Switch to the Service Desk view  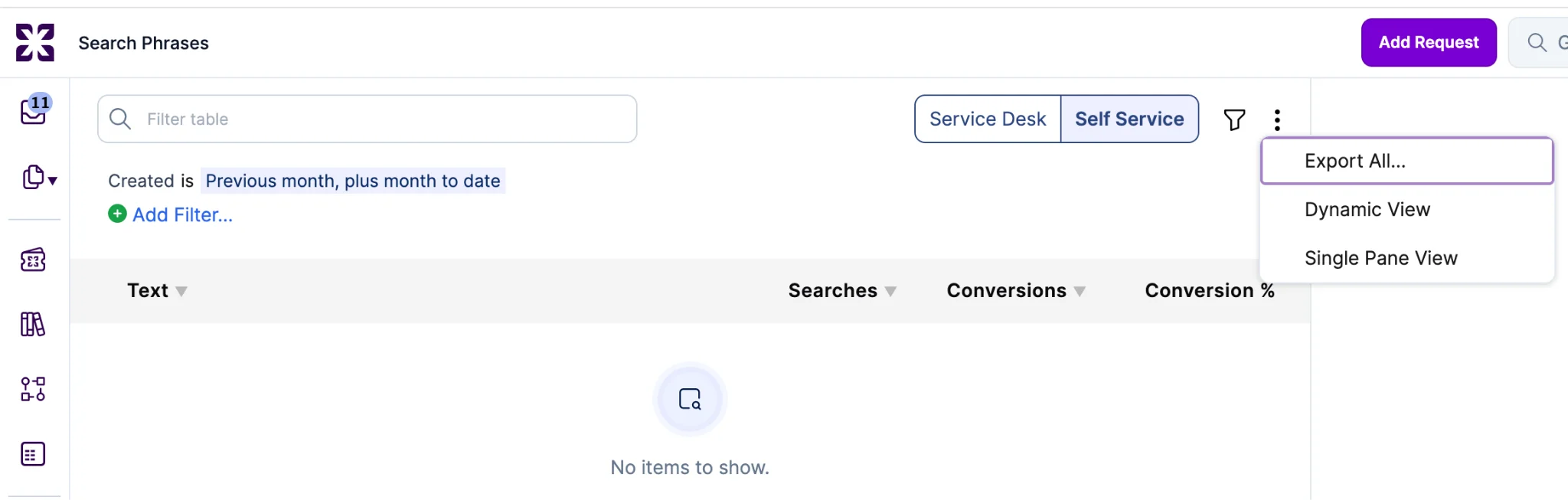[987, 119]
